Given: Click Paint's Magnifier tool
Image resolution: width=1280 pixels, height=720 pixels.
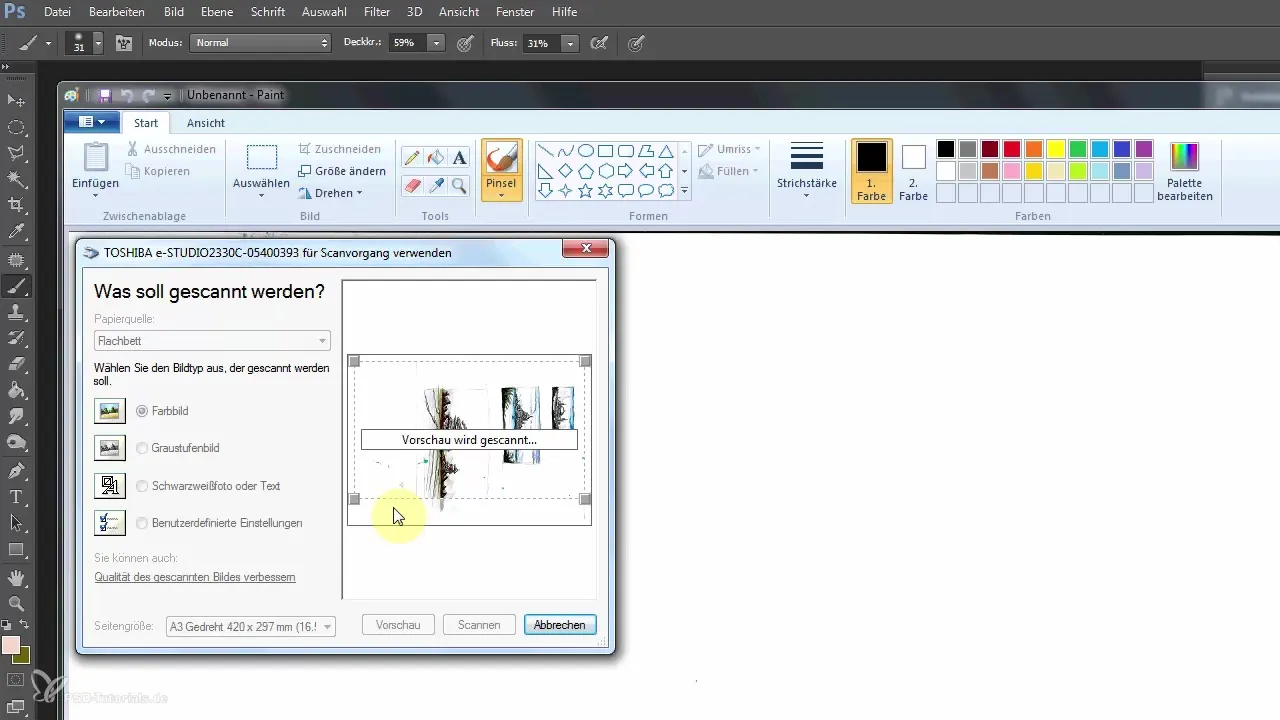Looking at the screenshot, I should pyautogui.click(x=459, y=185).
